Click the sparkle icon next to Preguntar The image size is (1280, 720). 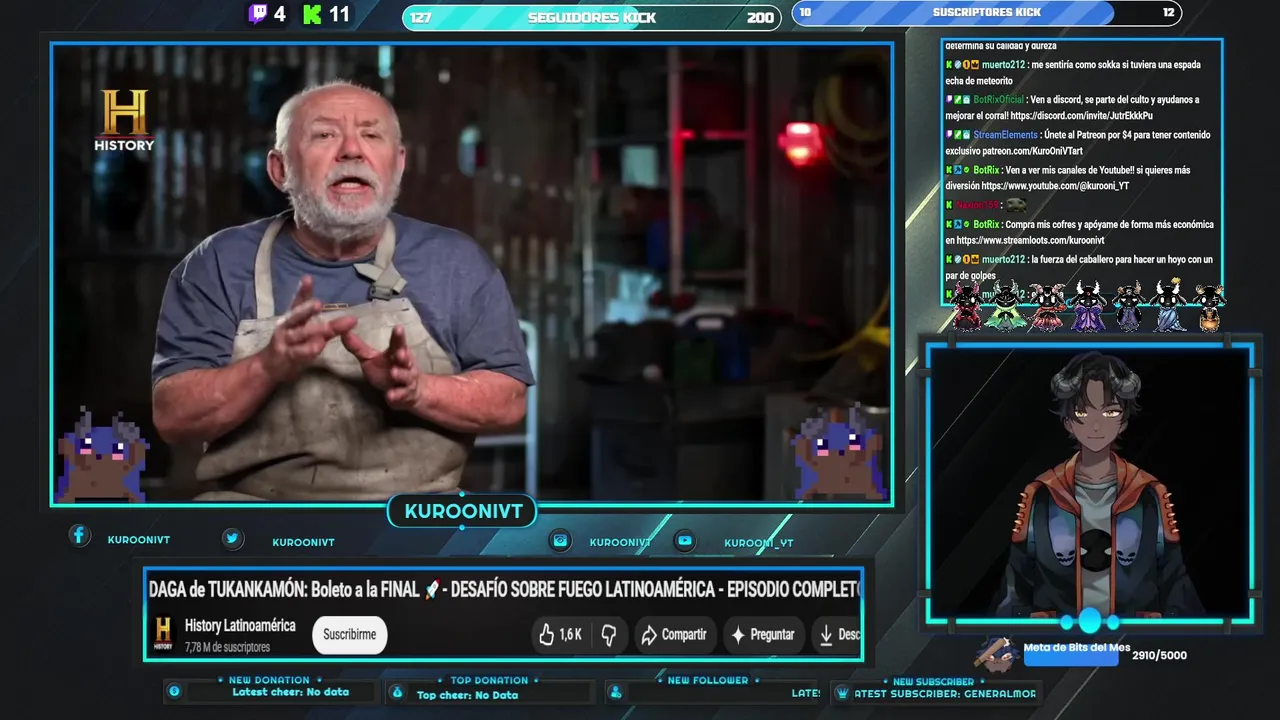(738, 634)
